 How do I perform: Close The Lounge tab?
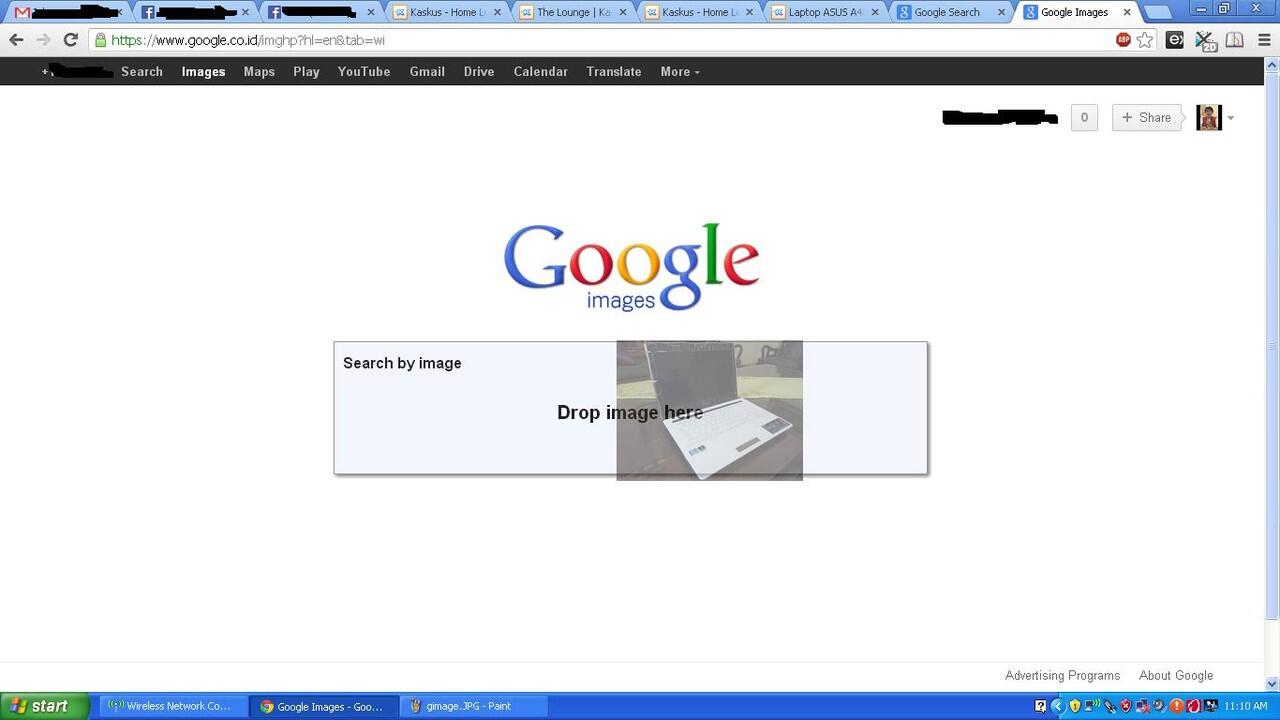[623, 12]
